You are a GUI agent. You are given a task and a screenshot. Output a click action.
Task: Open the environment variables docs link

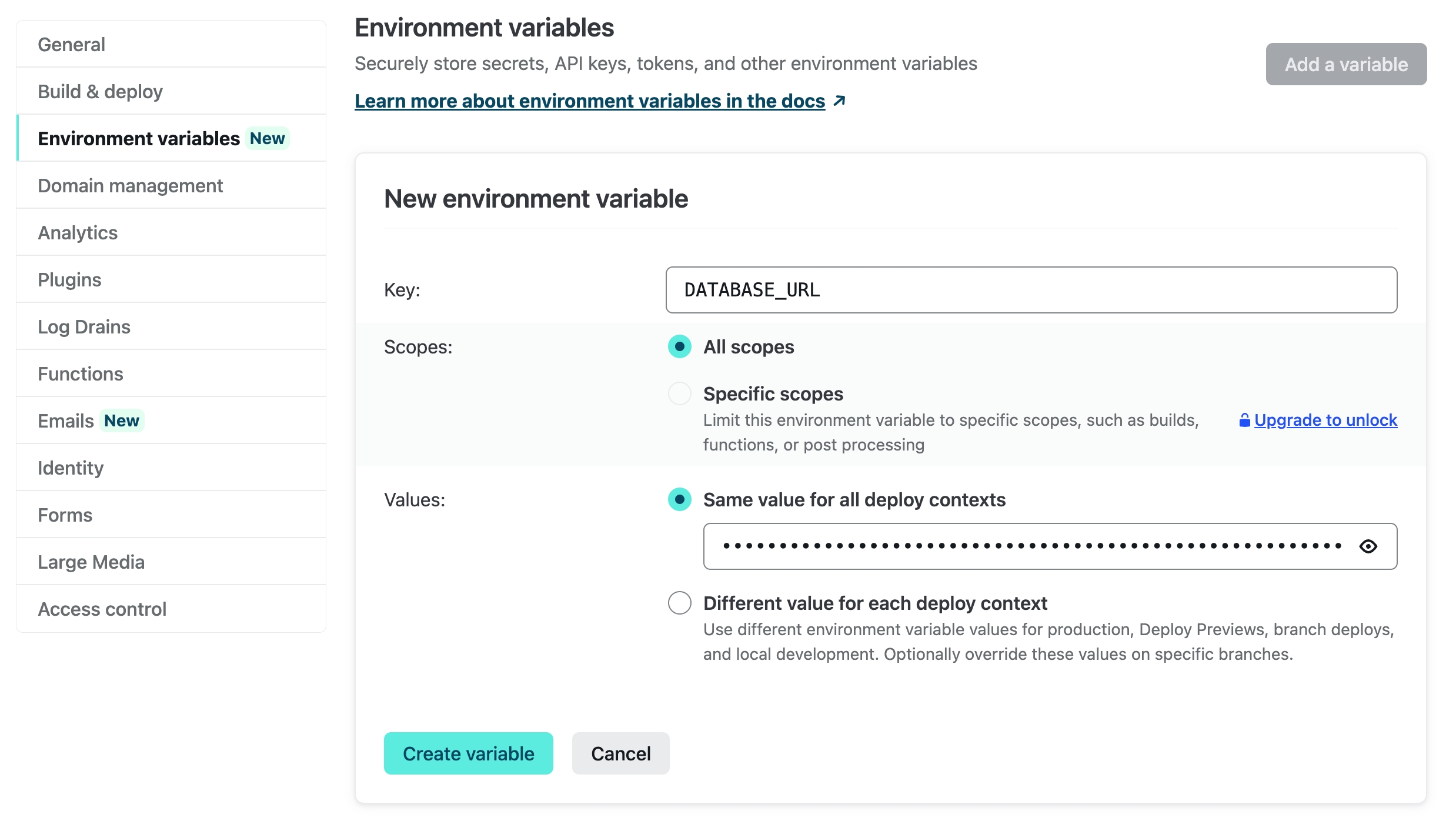(x=590, y=101)
